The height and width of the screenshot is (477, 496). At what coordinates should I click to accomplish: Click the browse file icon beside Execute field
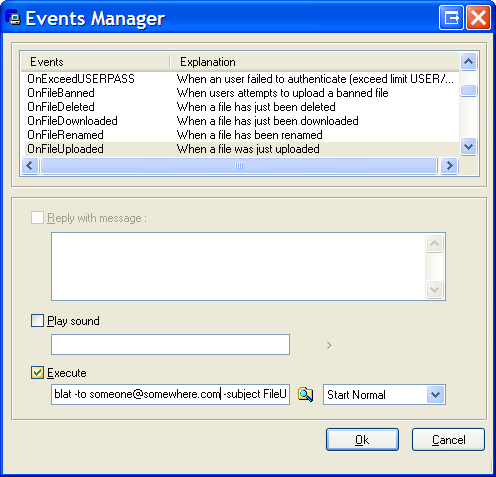point(305,395)
